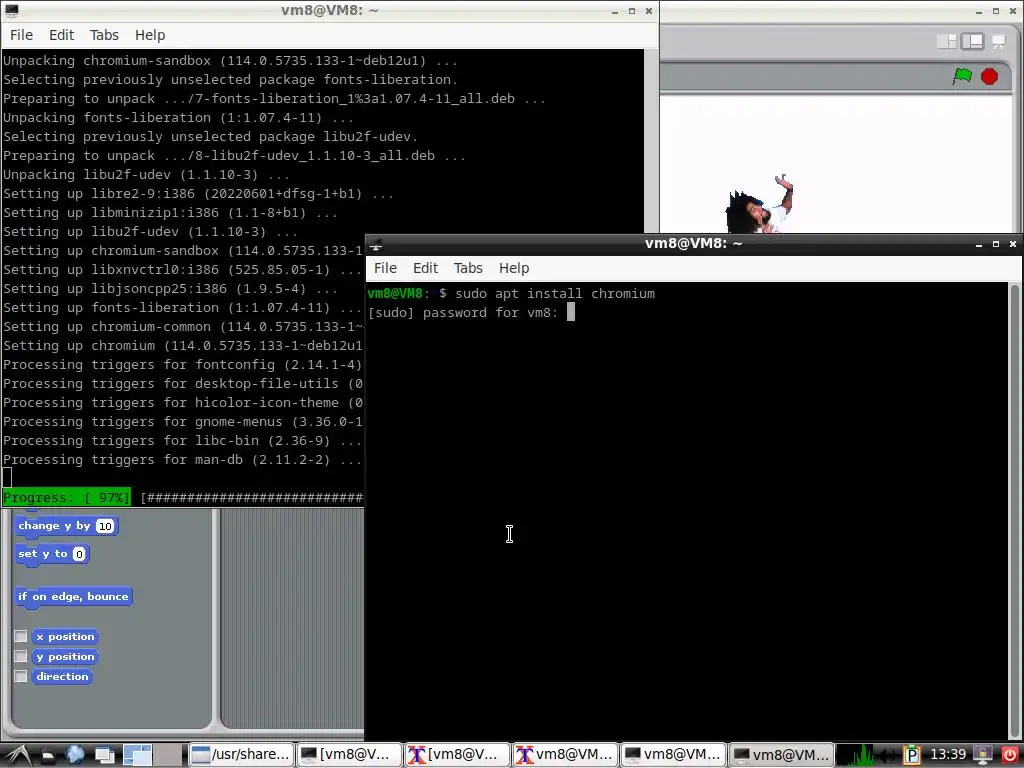Click the x position reporter block
This screenshot has height=768, width=1024.
(65, 637)
